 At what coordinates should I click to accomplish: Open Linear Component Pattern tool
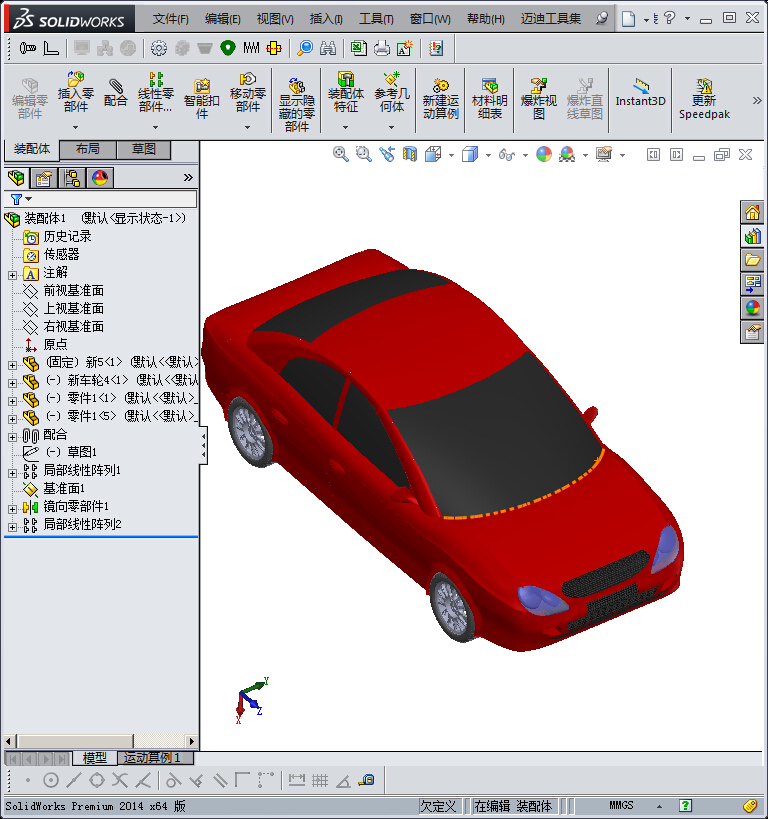pyautogui.click(x=155, y=92)
